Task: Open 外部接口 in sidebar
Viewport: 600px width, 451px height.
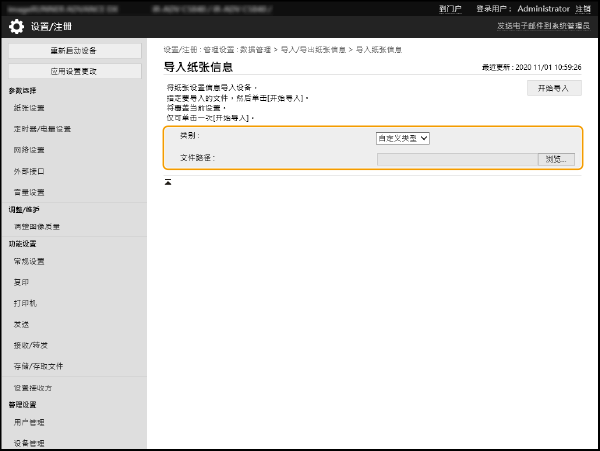Action: (29, 171)
